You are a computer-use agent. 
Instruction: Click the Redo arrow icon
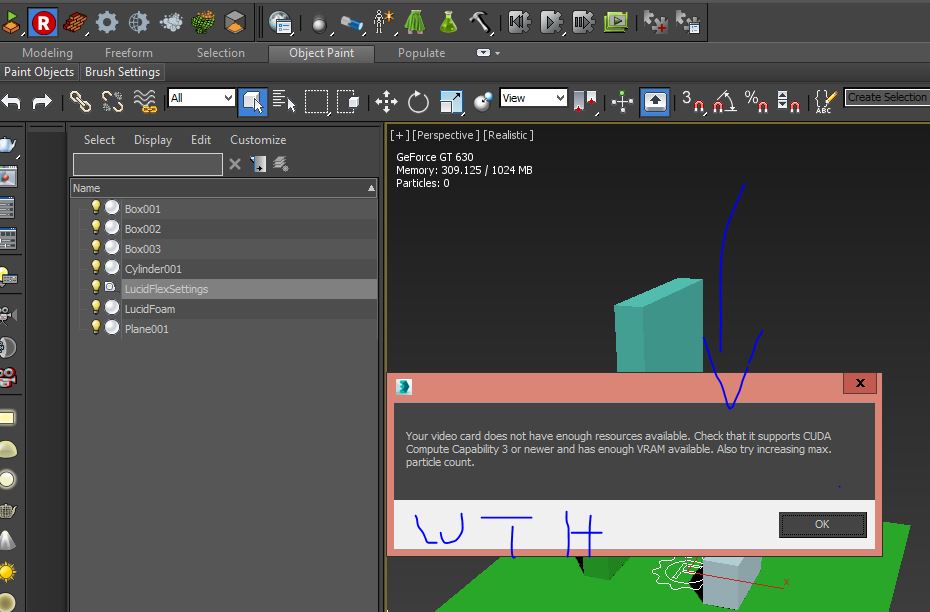coord(42,101)
